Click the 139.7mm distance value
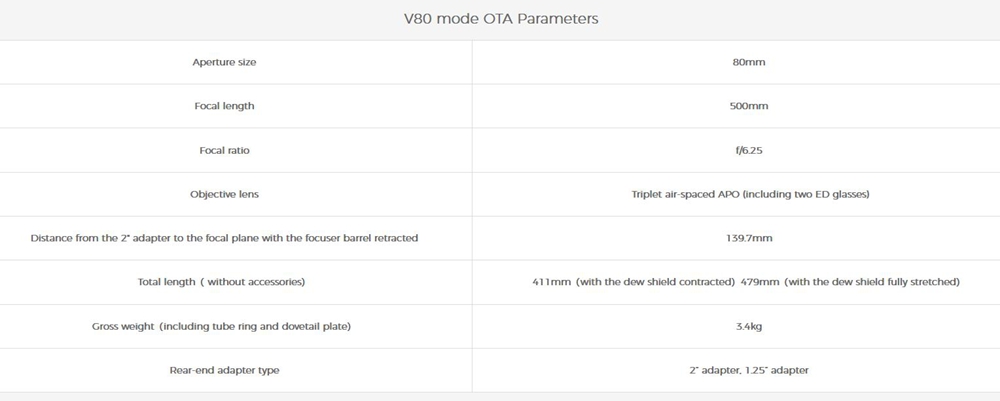Screen dimensions: 1000x401 (x=749, y=238)
